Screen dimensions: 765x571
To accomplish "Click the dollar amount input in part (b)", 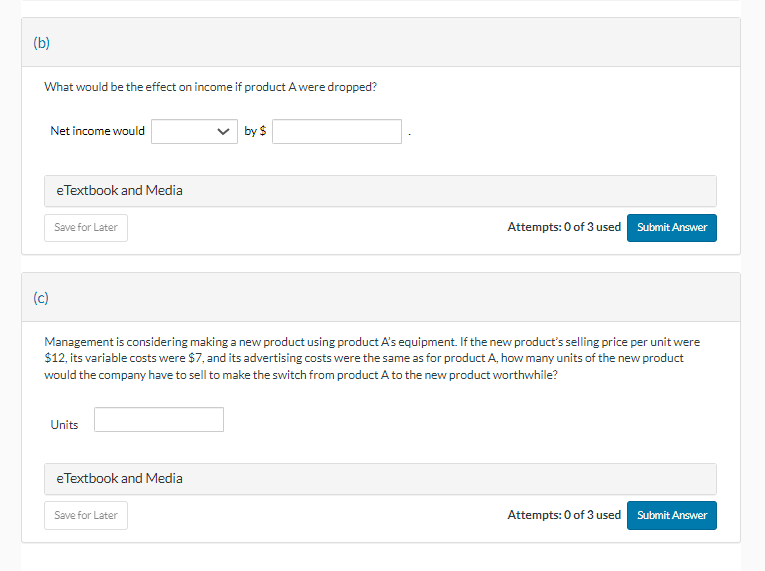I will [x=337, y=131].
